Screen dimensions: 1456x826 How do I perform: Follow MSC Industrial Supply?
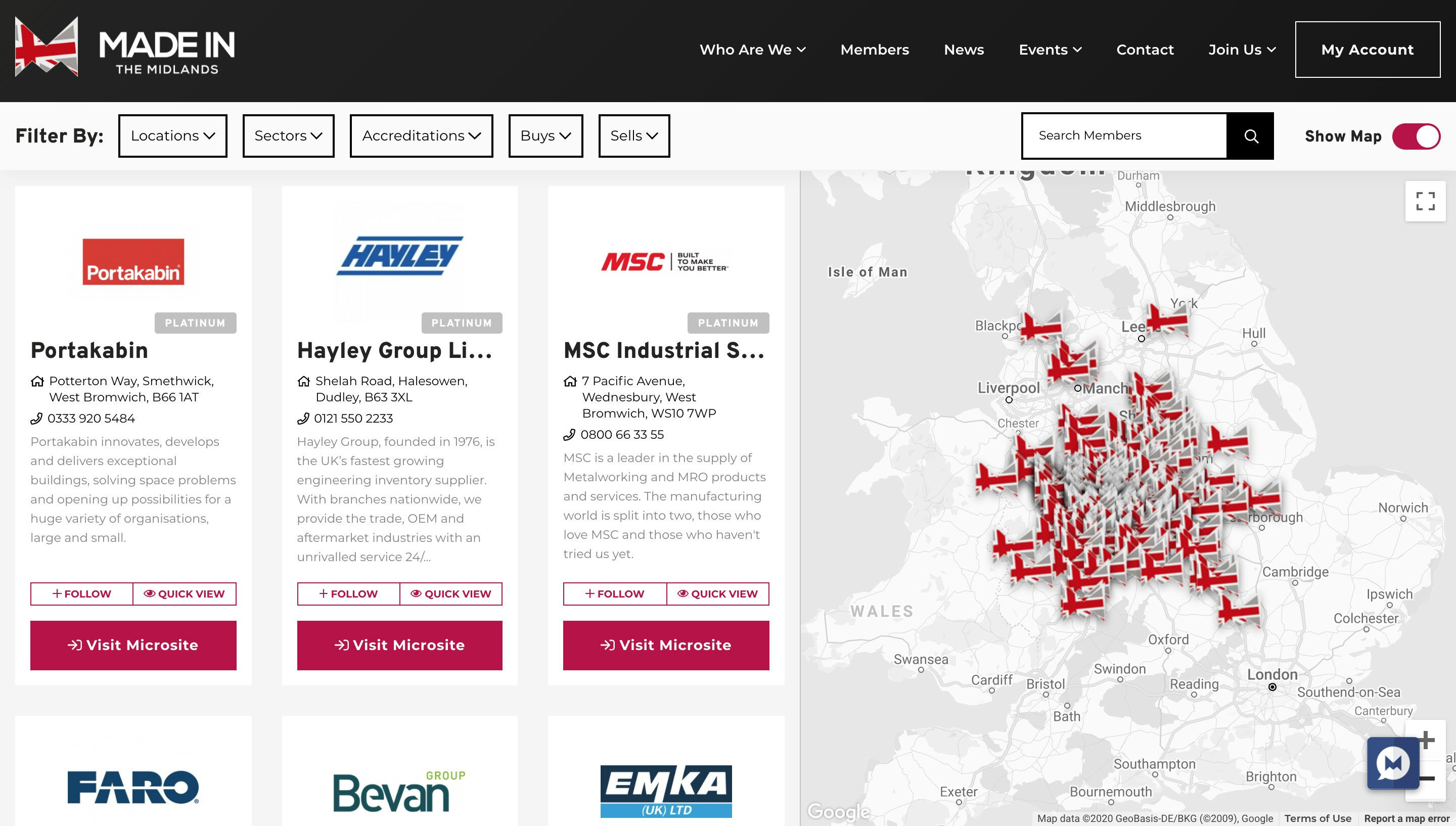tap(614, 593)
